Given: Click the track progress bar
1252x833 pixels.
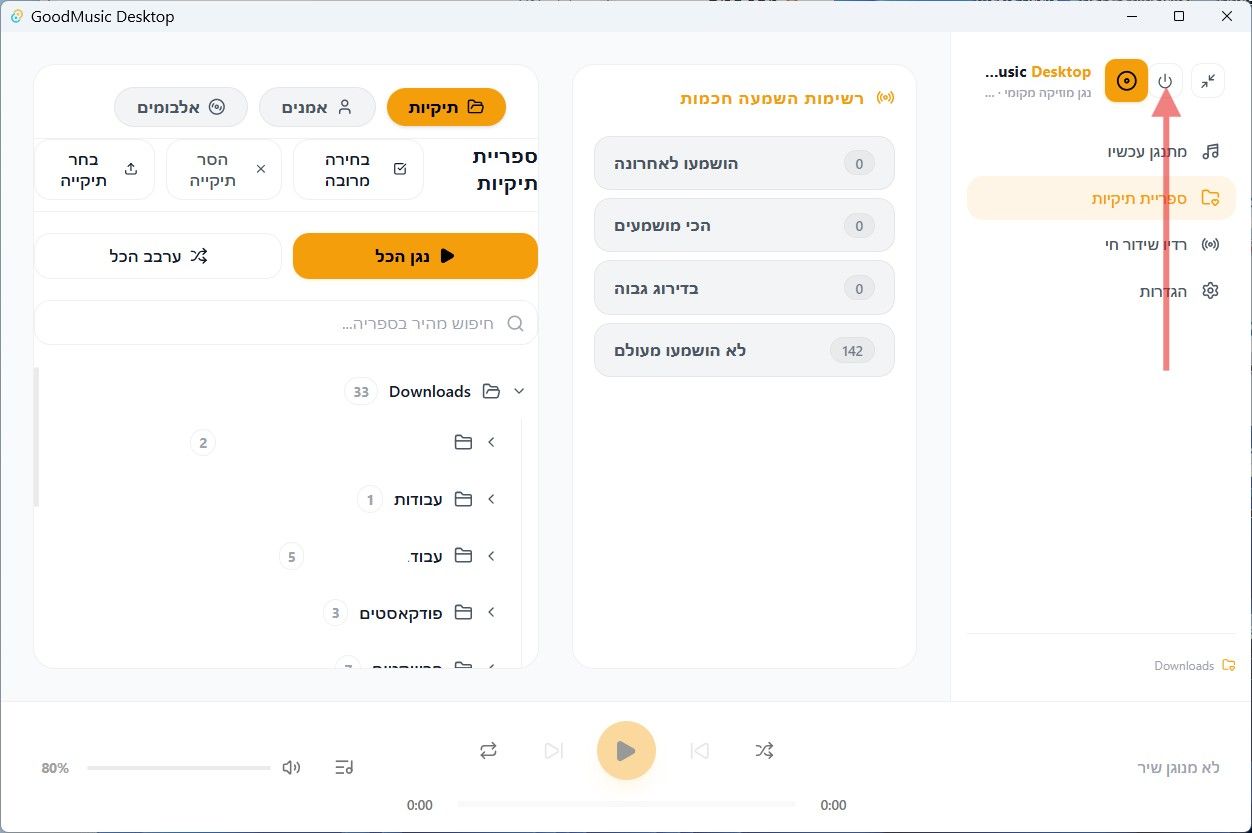Looking at the screenshot, I should 626,804.
